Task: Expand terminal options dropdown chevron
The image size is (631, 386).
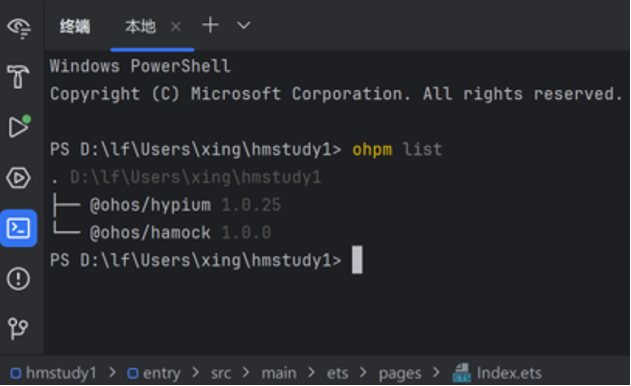Action: pos(243,26)
